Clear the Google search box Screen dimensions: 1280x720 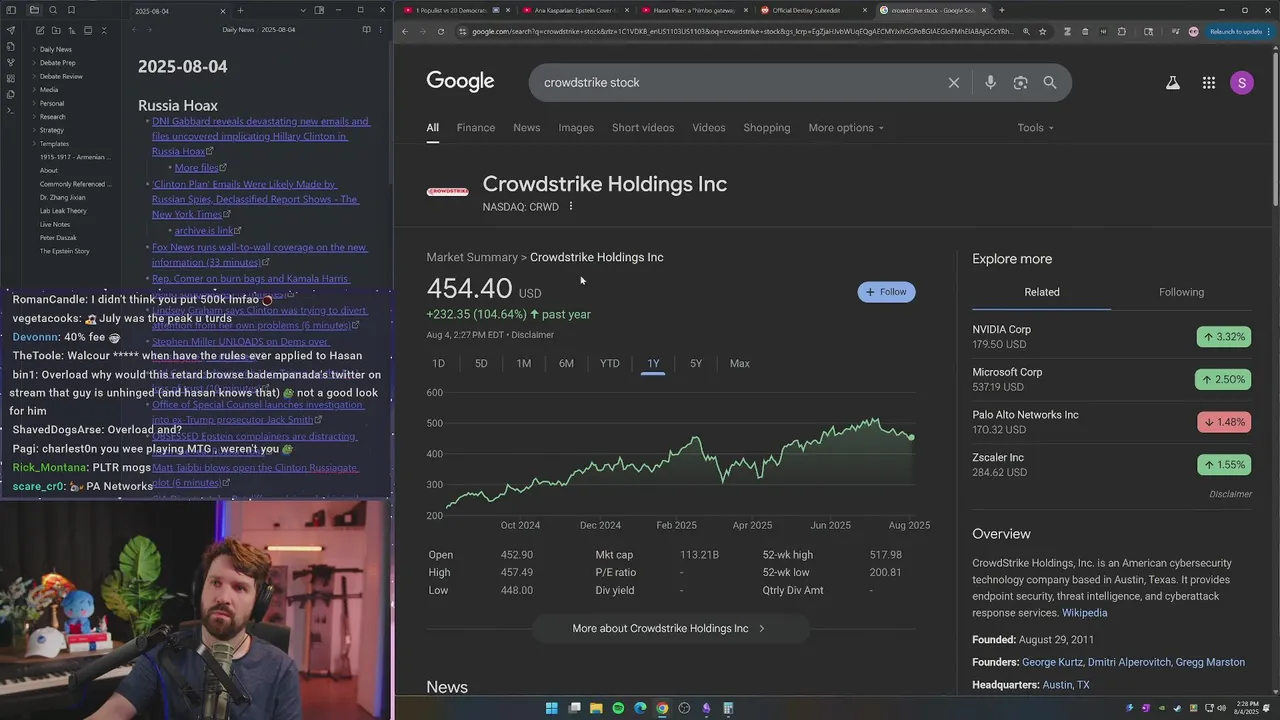point(954,83)
